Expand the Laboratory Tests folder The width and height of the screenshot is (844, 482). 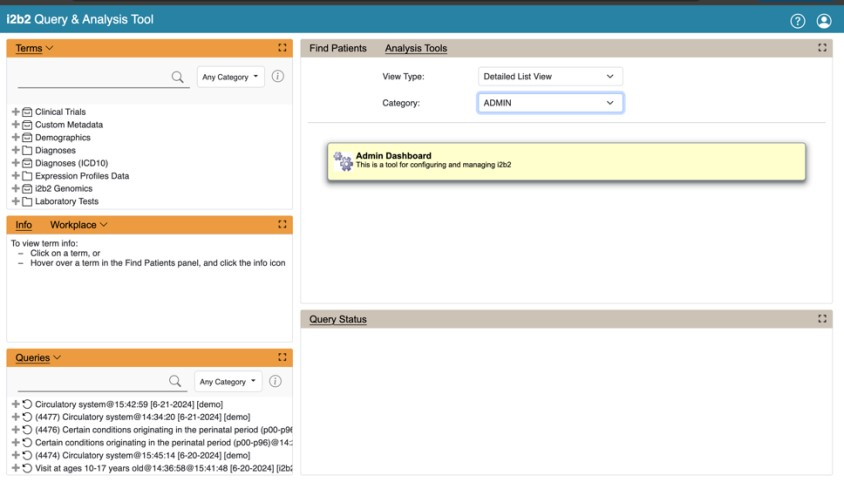15,201
